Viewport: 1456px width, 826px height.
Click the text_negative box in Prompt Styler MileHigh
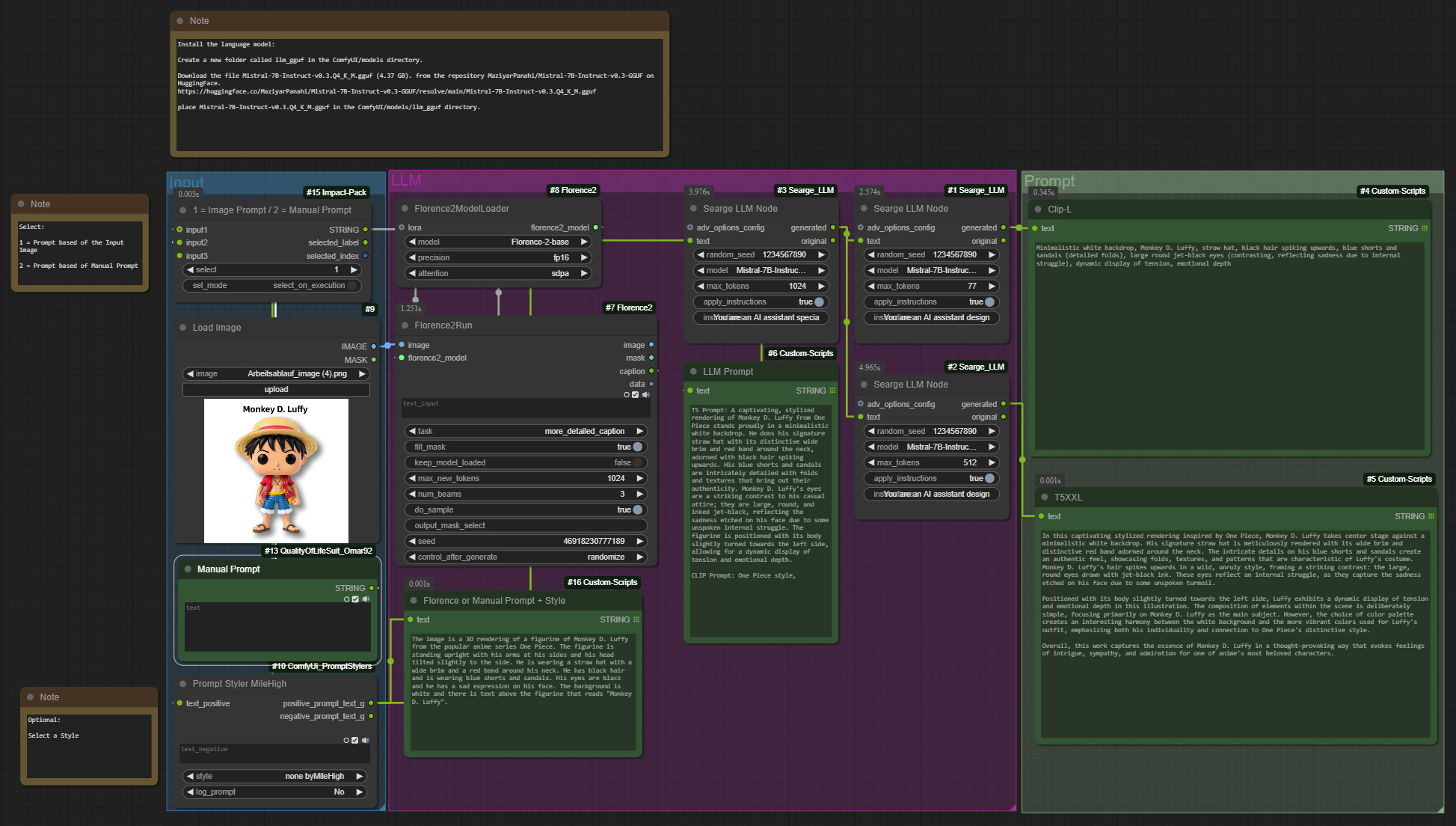[x=275, y=754]
